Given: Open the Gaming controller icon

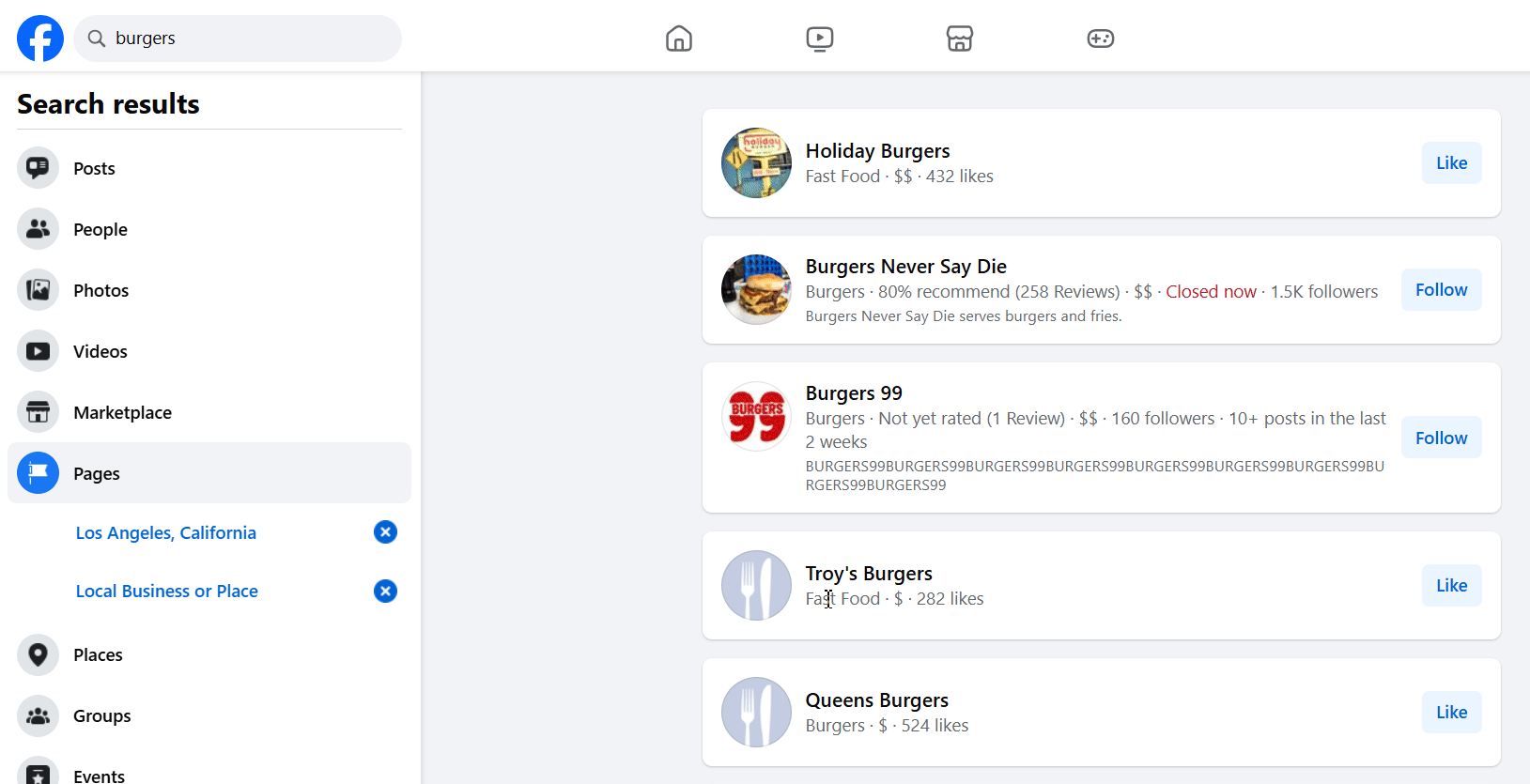Looking at the screenshot, I should 1101,38.
